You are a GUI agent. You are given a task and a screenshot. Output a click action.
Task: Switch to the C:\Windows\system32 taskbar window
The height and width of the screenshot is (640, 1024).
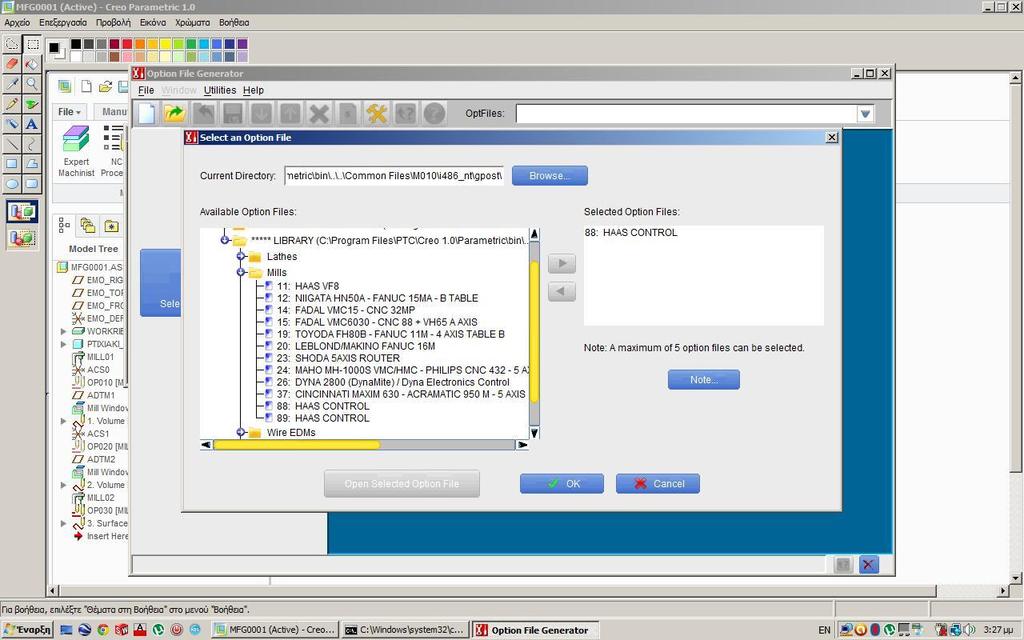(x=404, y=630)
